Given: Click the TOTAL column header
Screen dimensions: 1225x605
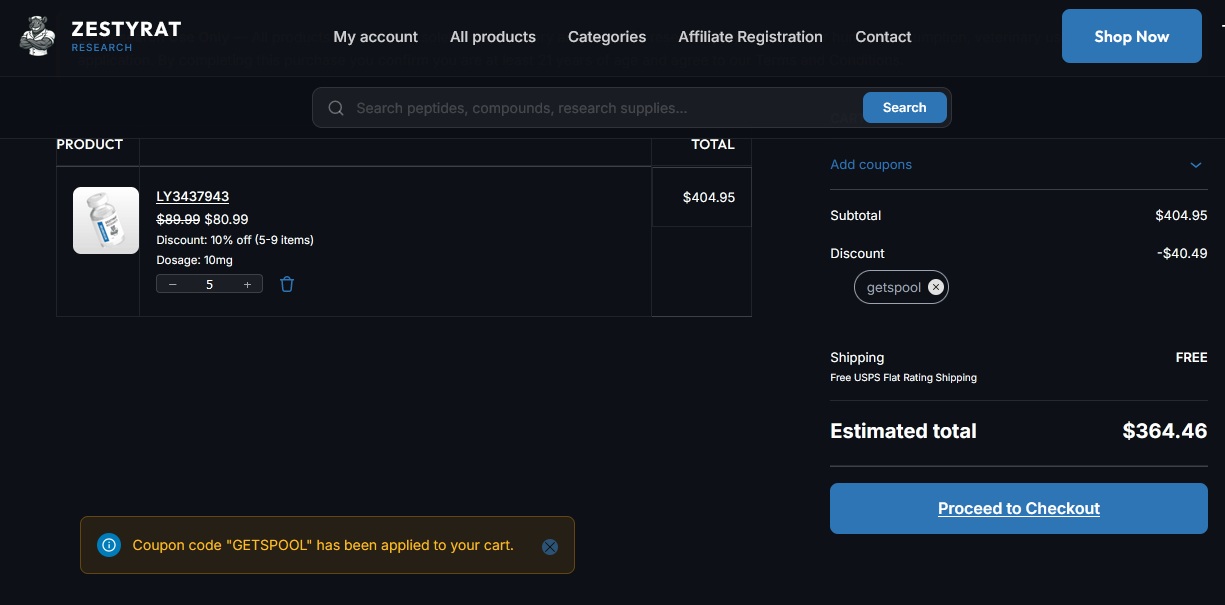Looking at the screenshot, I should [x=713, y=145].
